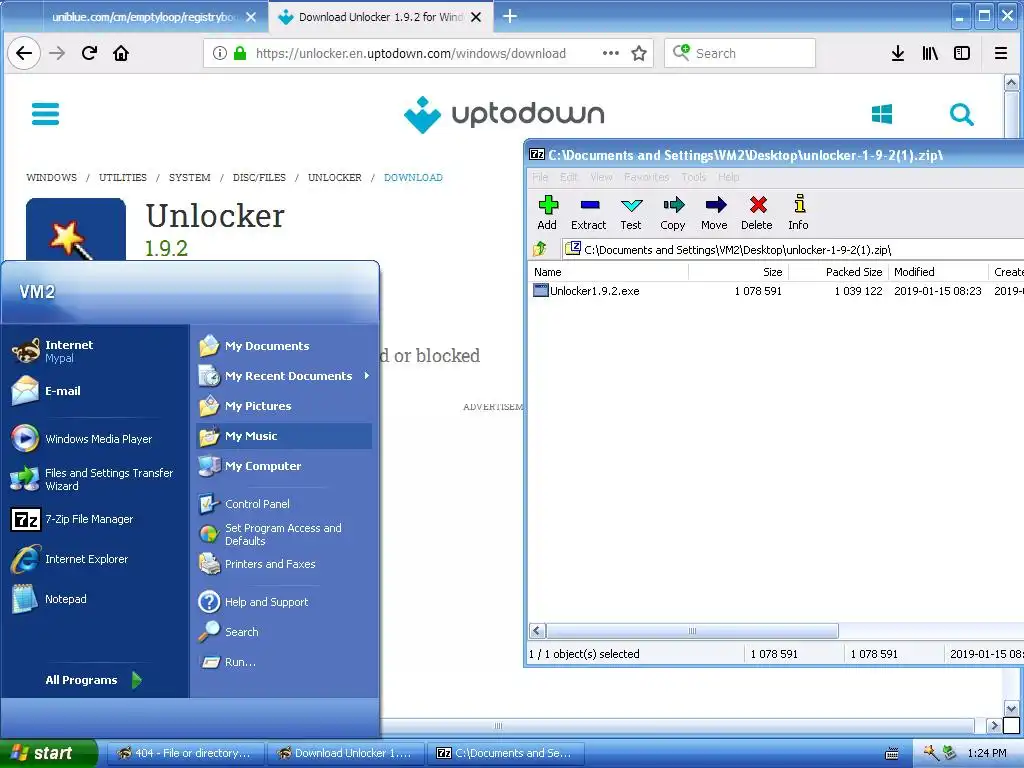Click the 7-Zip Test toolbar icon
1024x768 pixels.
pyautogui.click(x=631, y=212)
